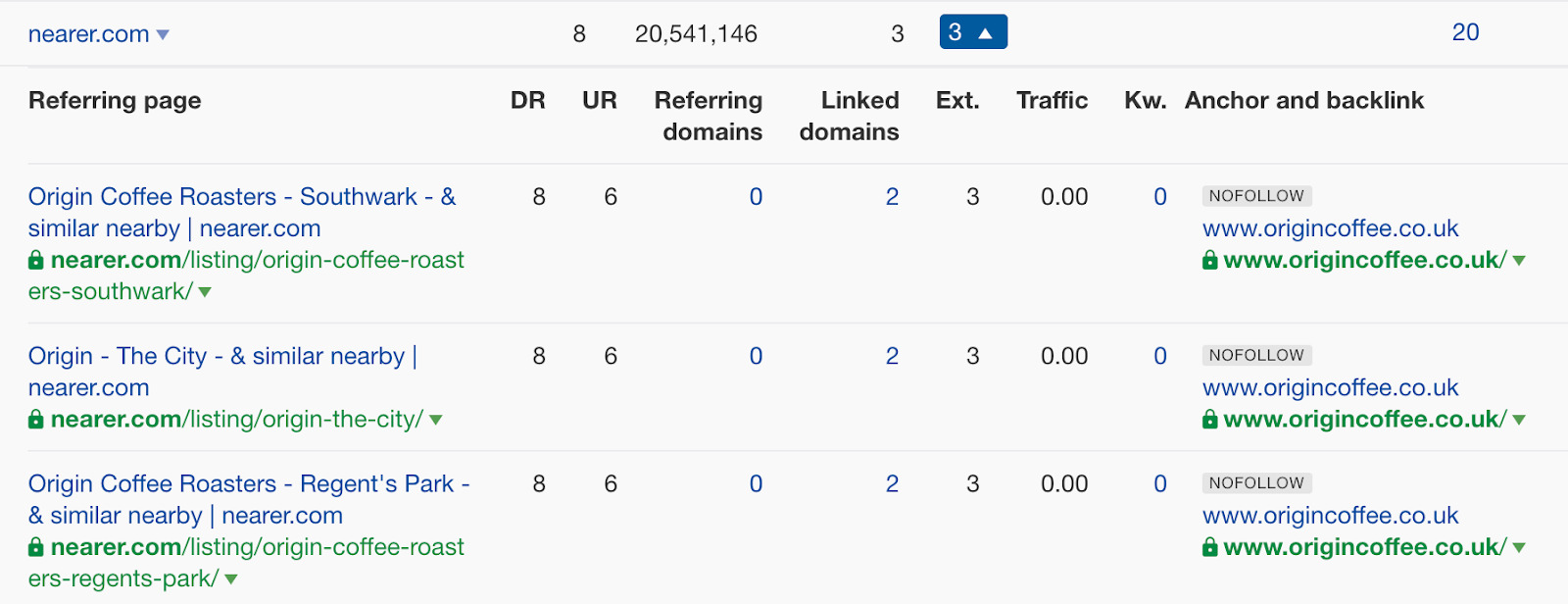
Task: Expand dropdown after origin-the-city URL
Action: tap(436, 420)
